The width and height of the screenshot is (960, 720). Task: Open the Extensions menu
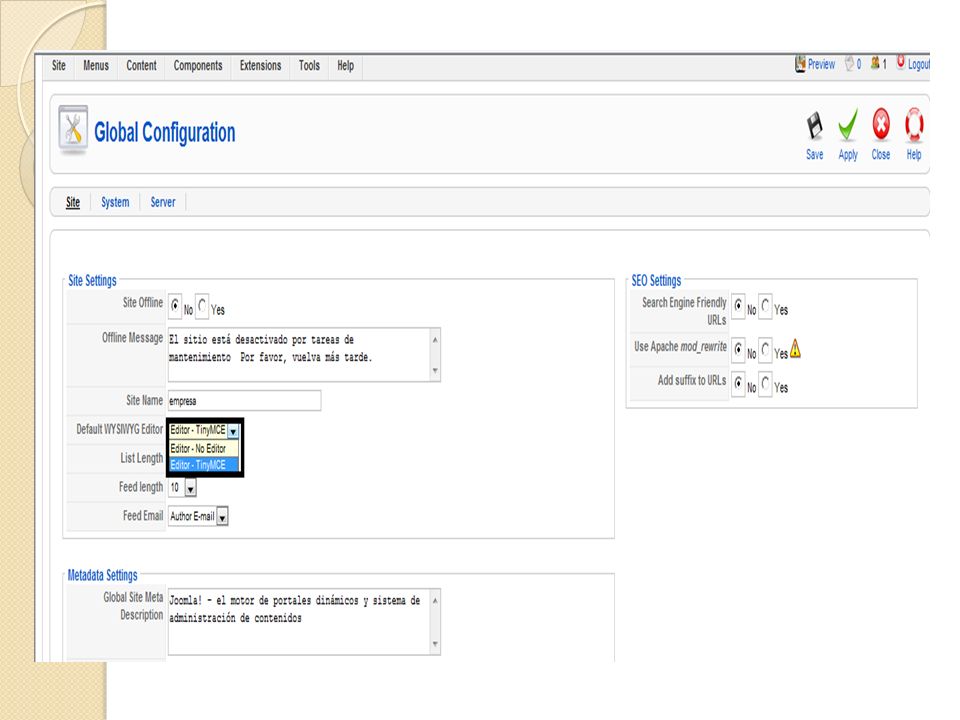[260, 66]
